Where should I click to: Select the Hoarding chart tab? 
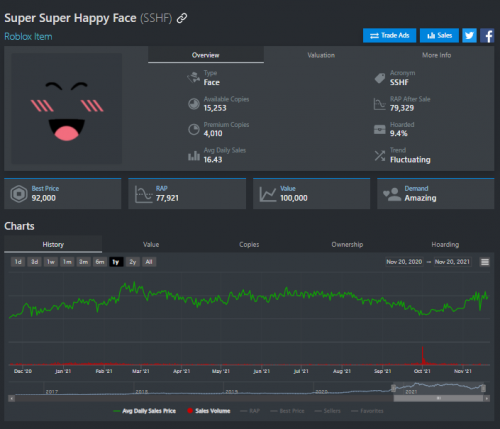pyautogui.click(x=445, y=244)
